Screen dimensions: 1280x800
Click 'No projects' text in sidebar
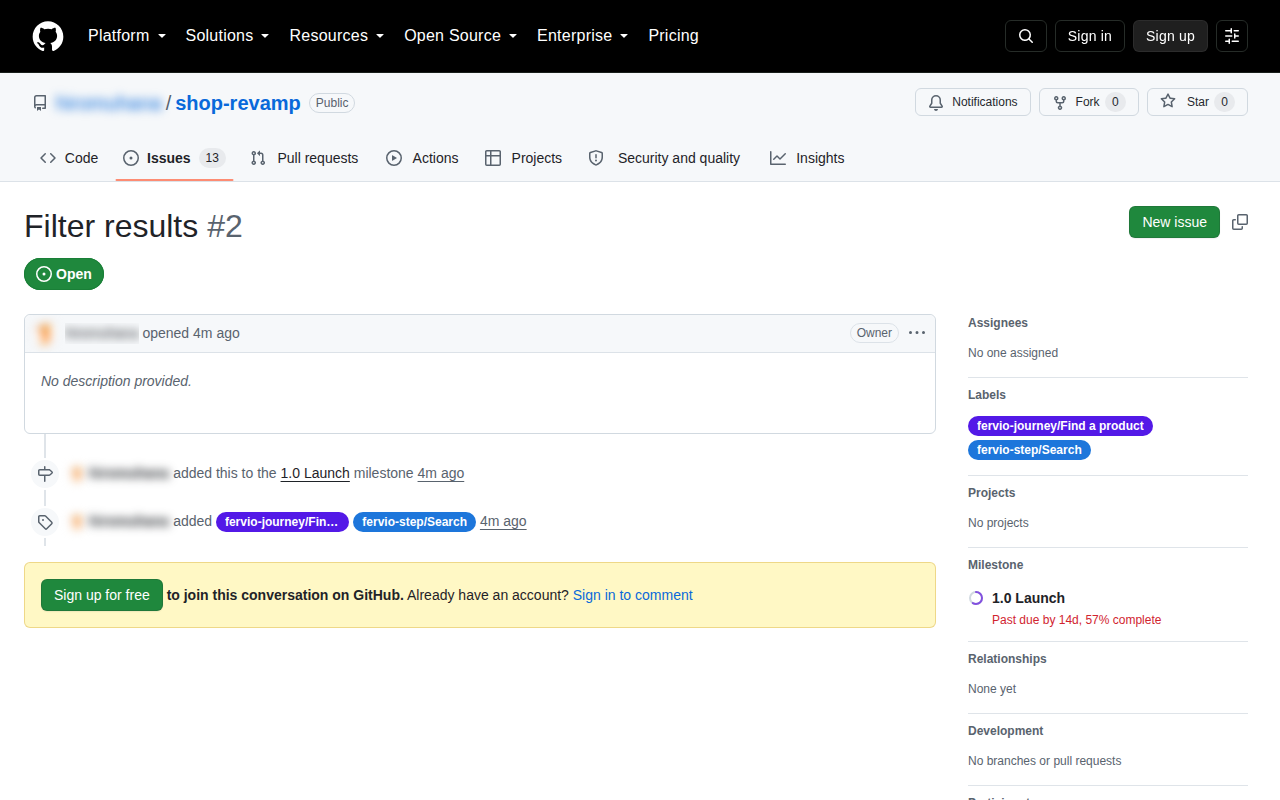point(998,523)
